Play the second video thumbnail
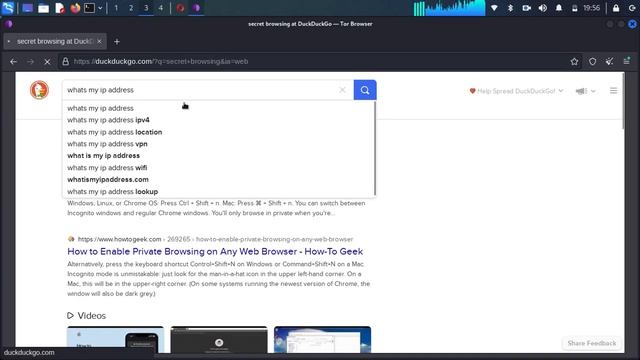Image resolution: width=640 pixels, height=360 pixels. (219, 340)
